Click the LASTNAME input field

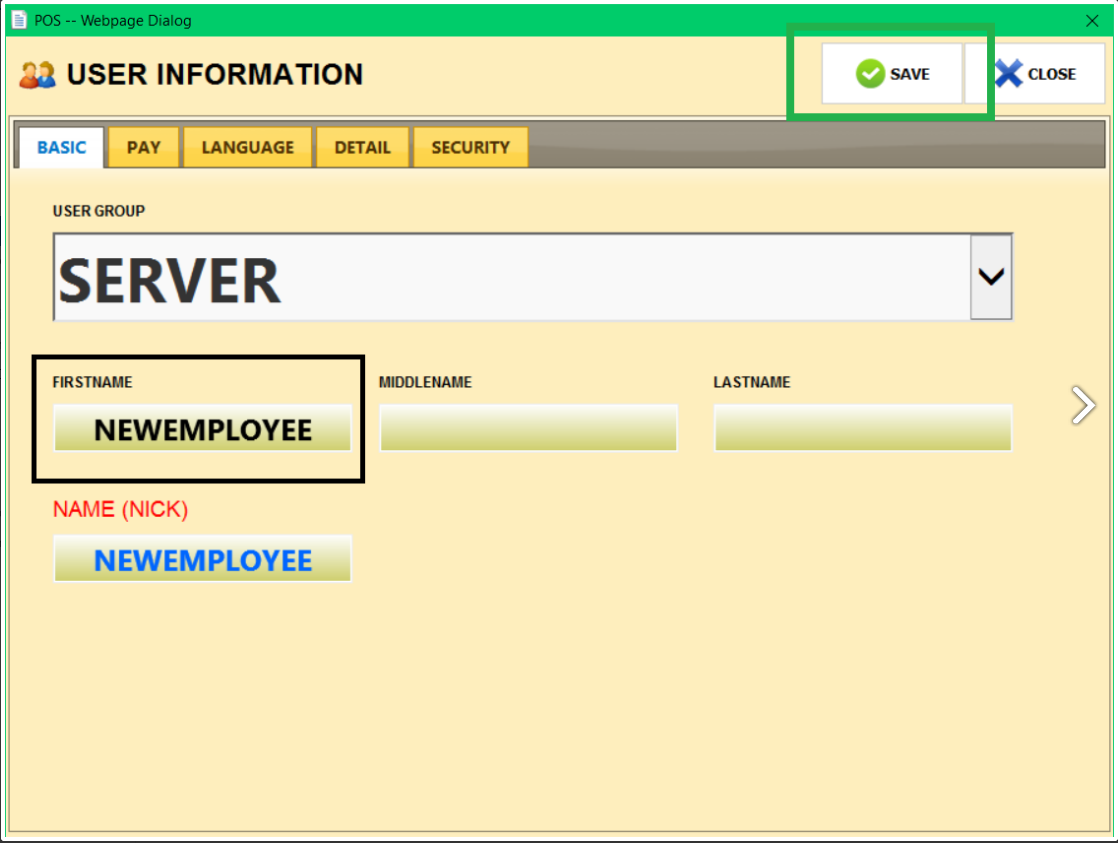(x=863, y=428)
